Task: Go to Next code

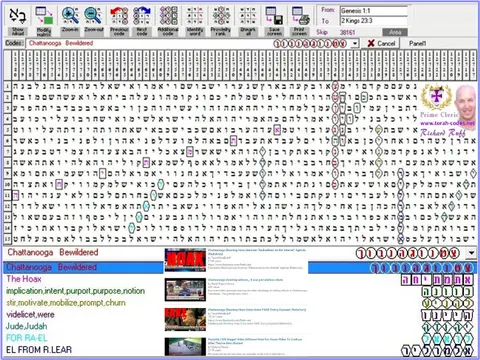Action: point(142,20)
